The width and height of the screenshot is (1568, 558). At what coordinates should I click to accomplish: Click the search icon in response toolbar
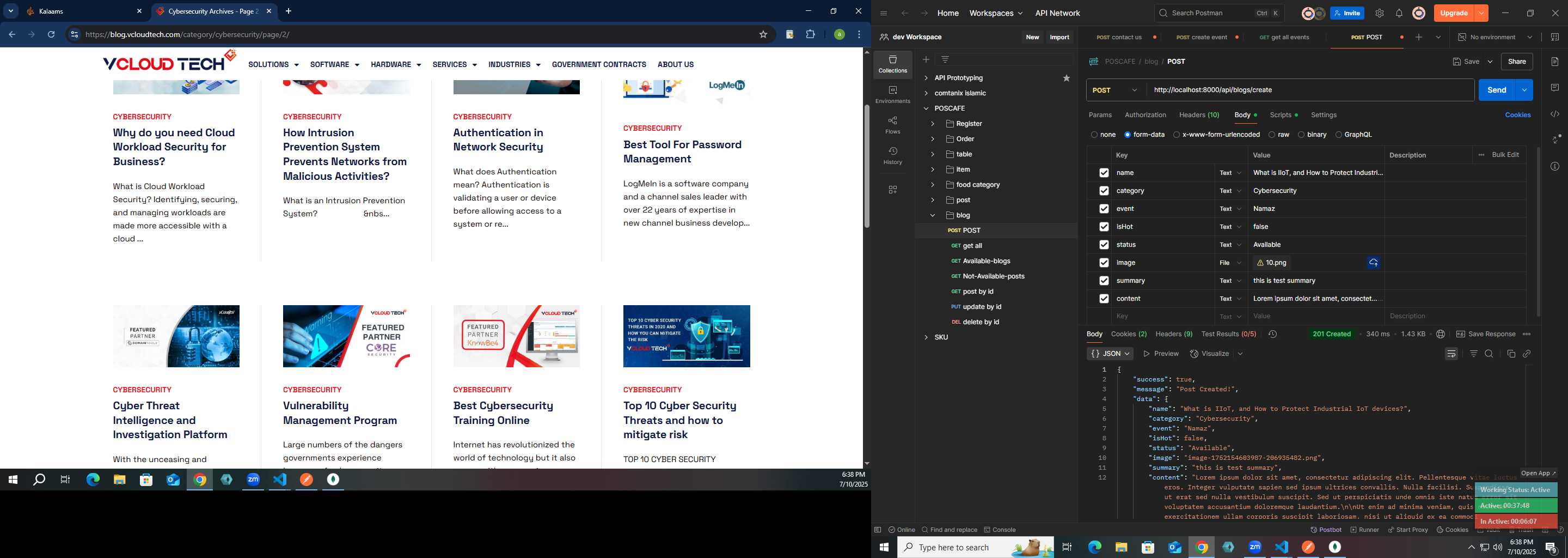coord(1489,353)
